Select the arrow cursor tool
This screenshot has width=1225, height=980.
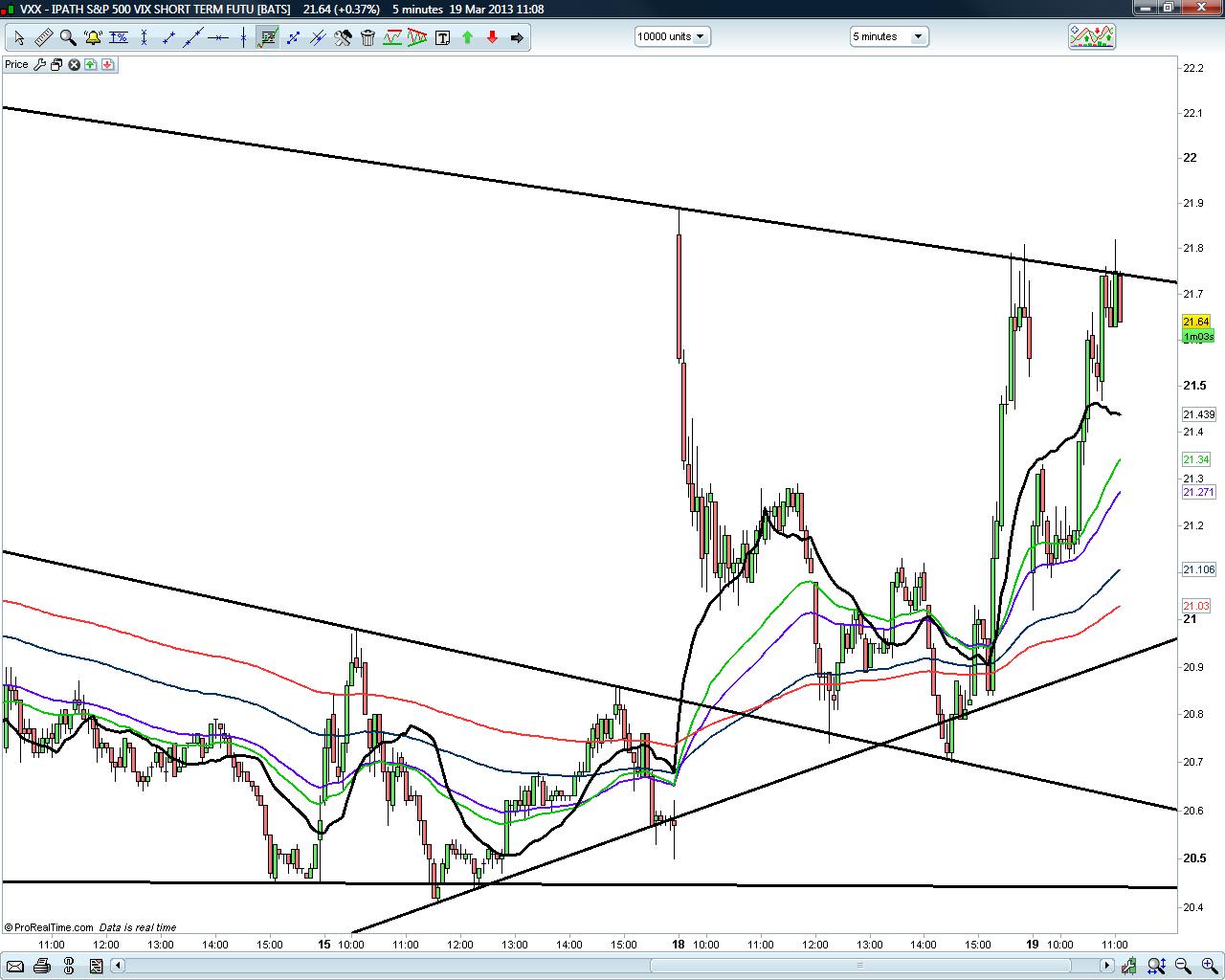(18, 38)
